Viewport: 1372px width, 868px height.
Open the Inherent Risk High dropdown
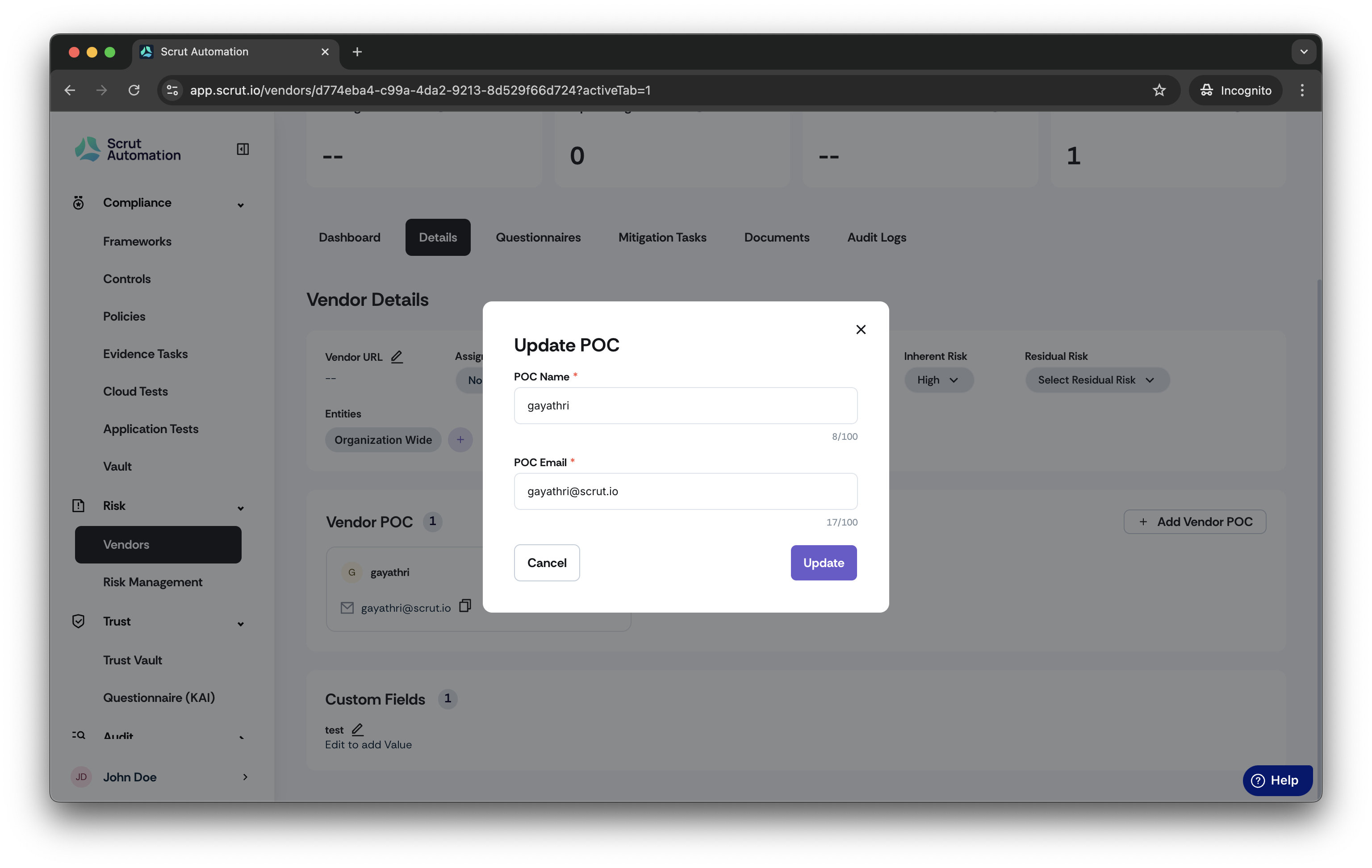click(938, 380)
